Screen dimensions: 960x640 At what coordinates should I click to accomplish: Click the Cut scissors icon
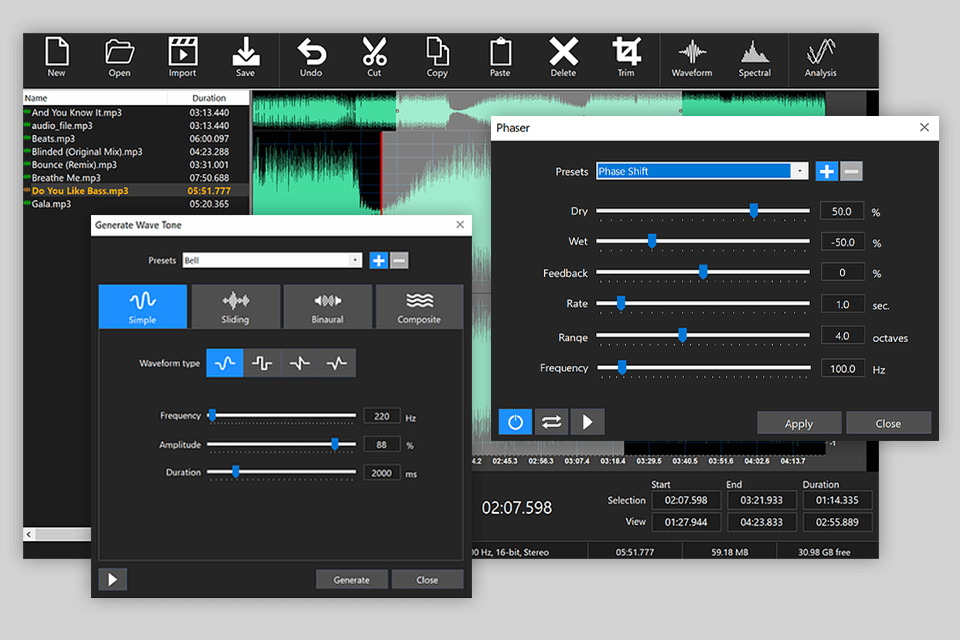(x=374, y=57)
